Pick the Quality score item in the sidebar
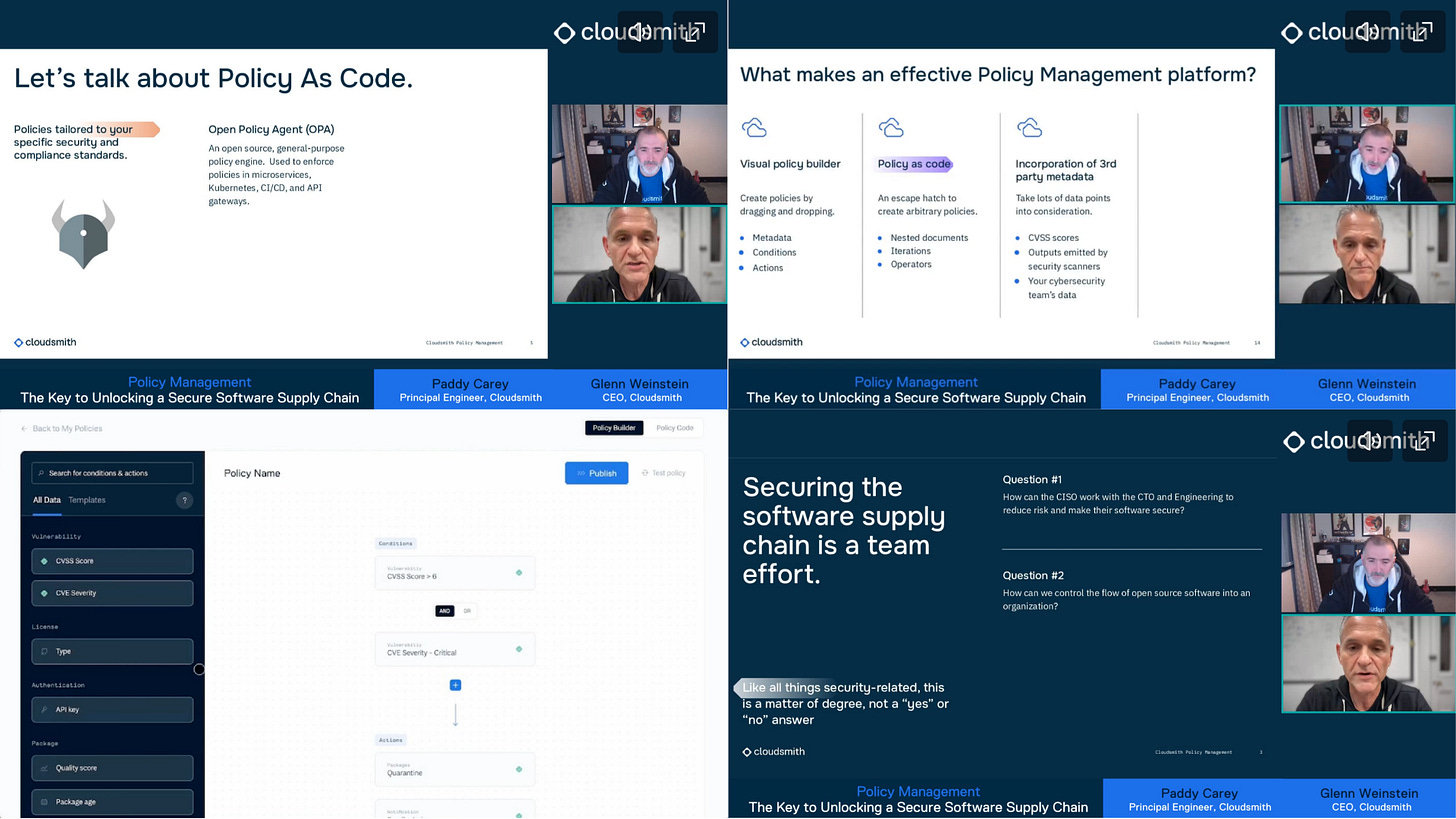Screen dimensions: 1456x819 [112, 768]
